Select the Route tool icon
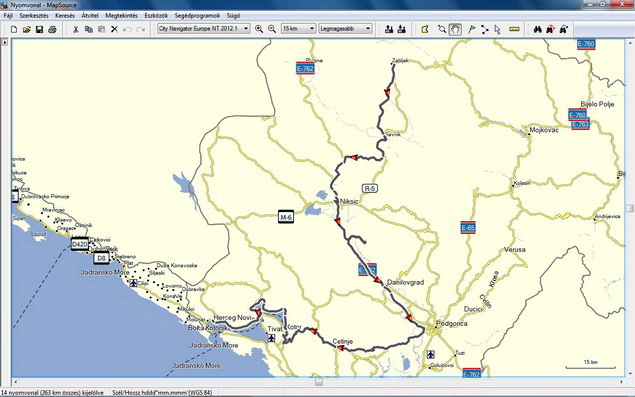The height and width of the screenshot is (397, 635). coord(485,29)
